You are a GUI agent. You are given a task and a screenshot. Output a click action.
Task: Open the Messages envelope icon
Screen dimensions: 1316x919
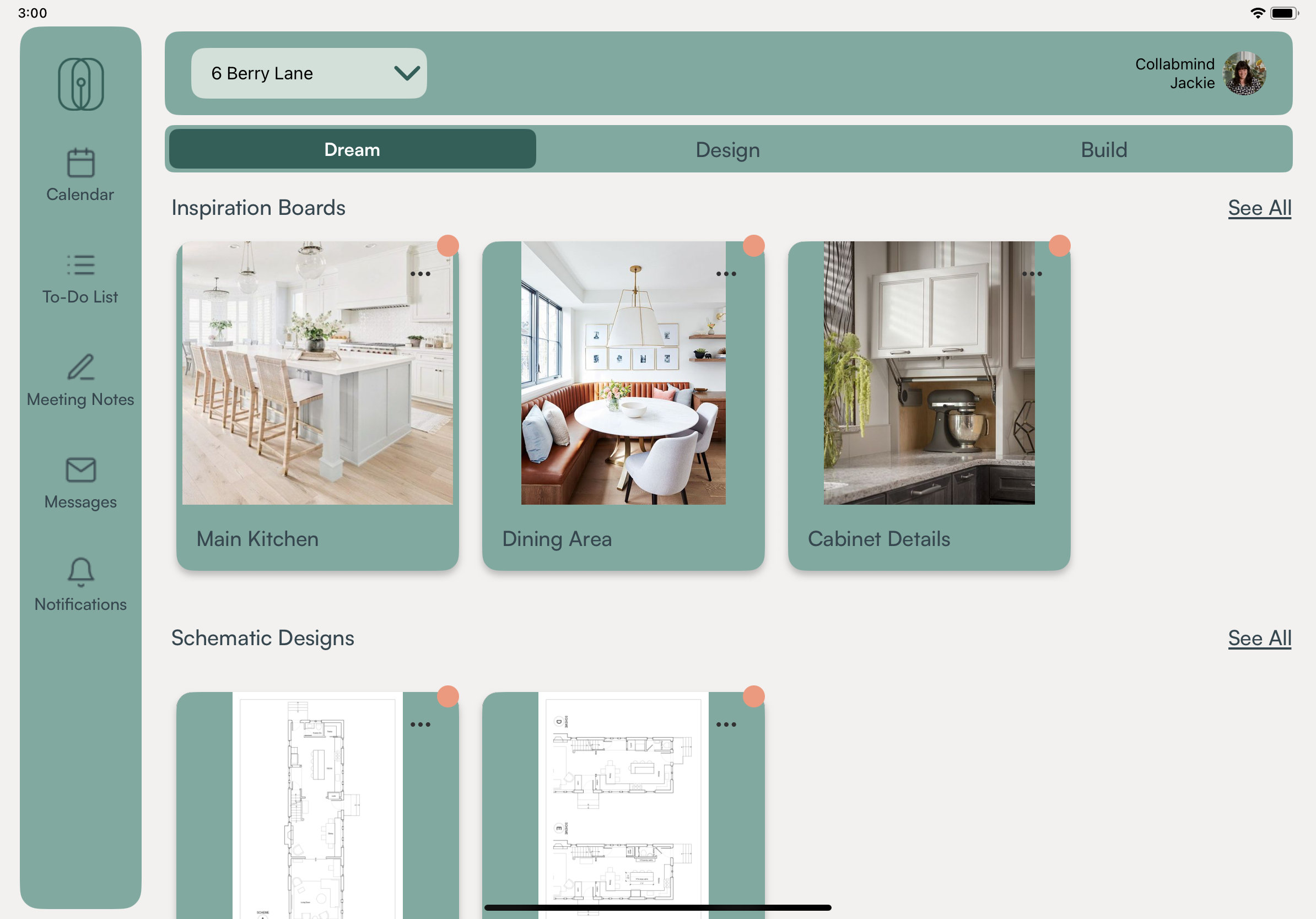point(80,470)
